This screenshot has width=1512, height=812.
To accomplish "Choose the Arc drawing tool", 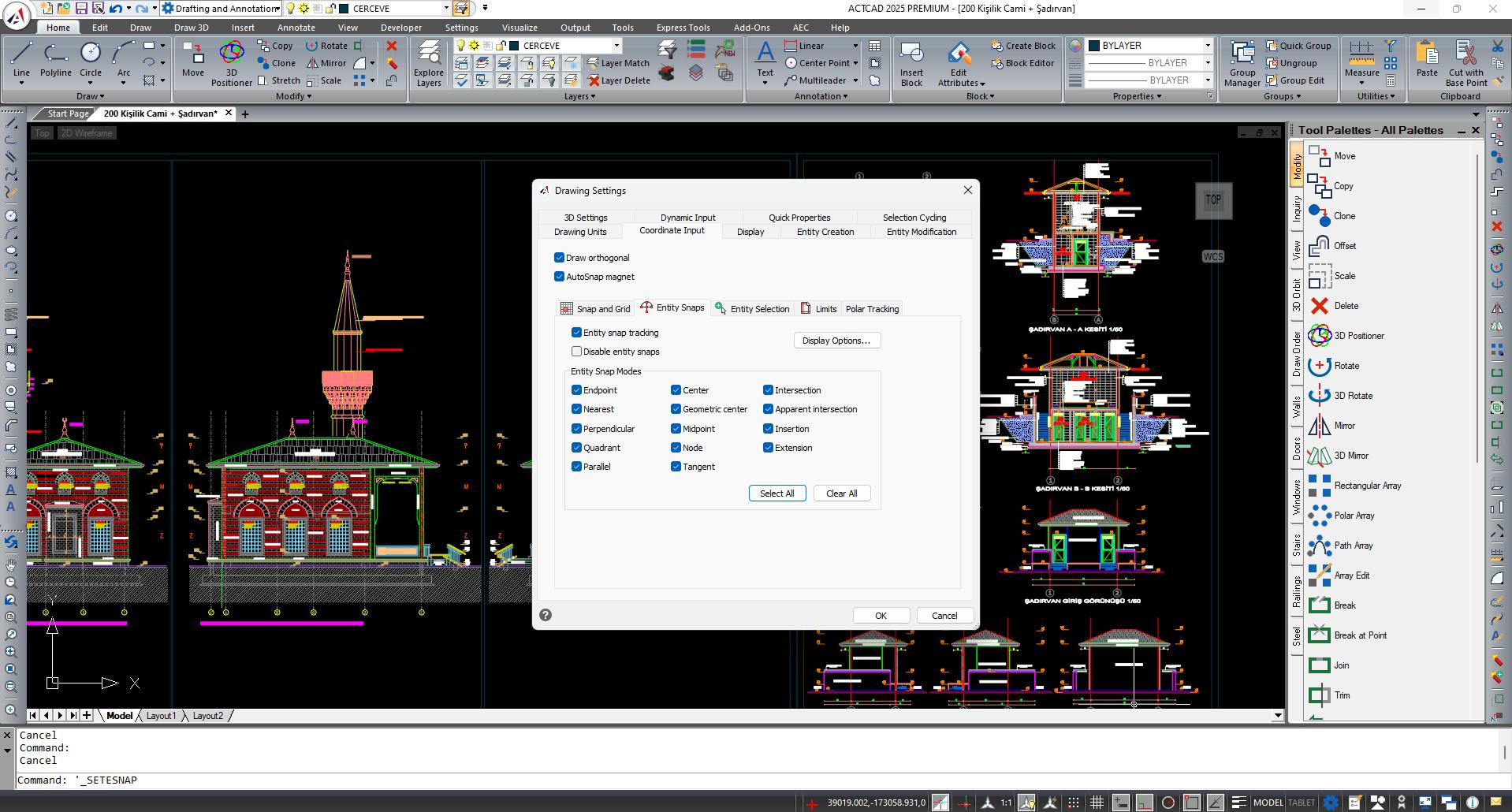I will pyautogui.click(x=123, y=60).
